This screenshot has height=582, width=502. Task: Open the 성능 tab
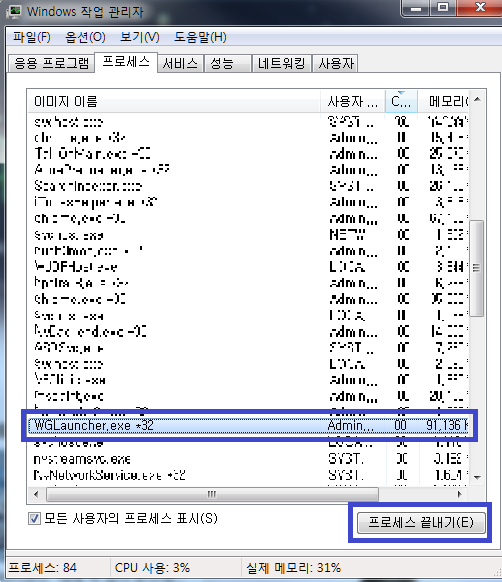(x=227, y=63)
